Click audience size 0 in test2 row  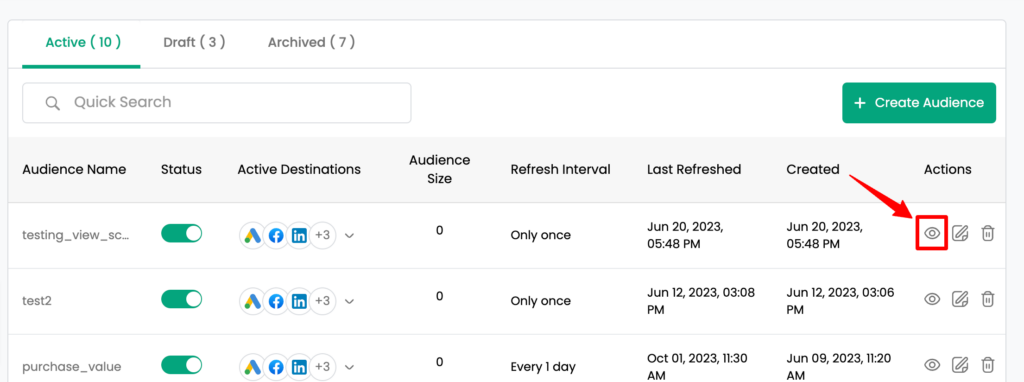point(440,296)
